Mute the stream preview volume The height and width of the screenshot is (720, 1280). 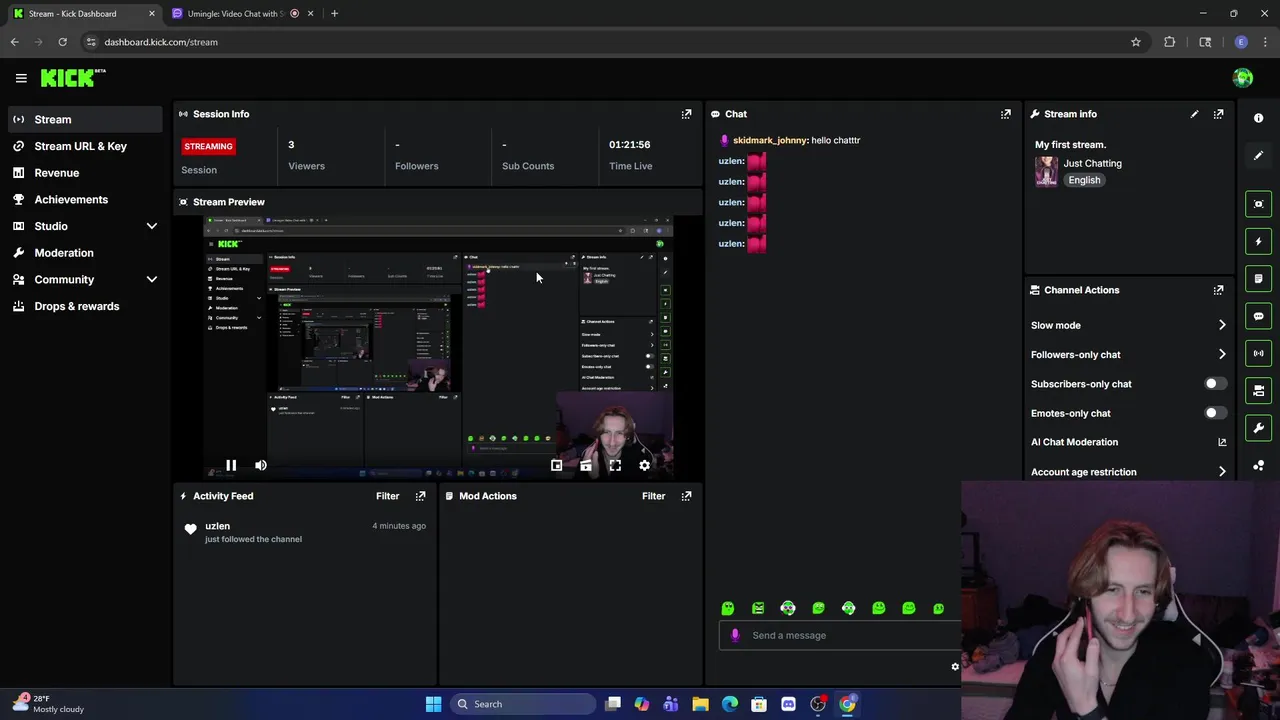point(261,465)
